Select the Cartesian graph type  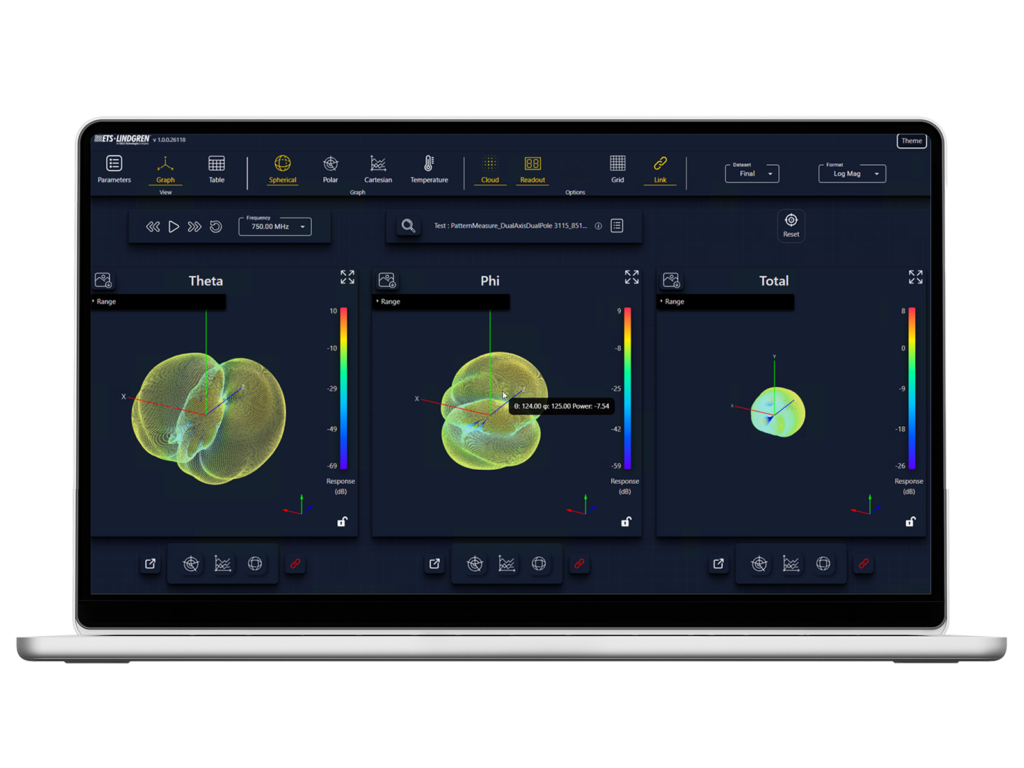click(x=378, y=169)
